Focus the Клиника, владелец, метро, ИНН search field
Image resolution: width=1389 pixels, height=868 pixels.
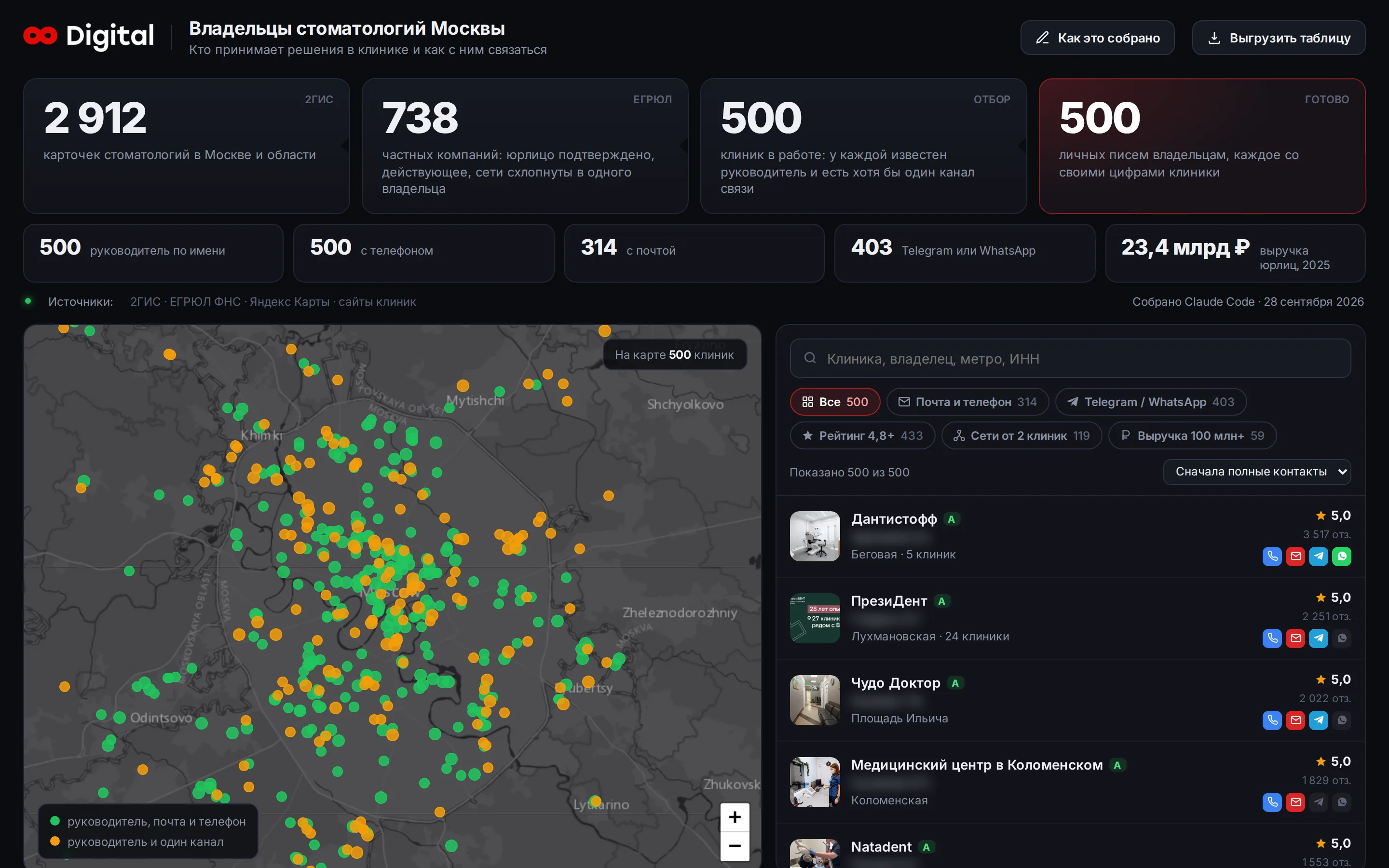(x=1070, y=358)
